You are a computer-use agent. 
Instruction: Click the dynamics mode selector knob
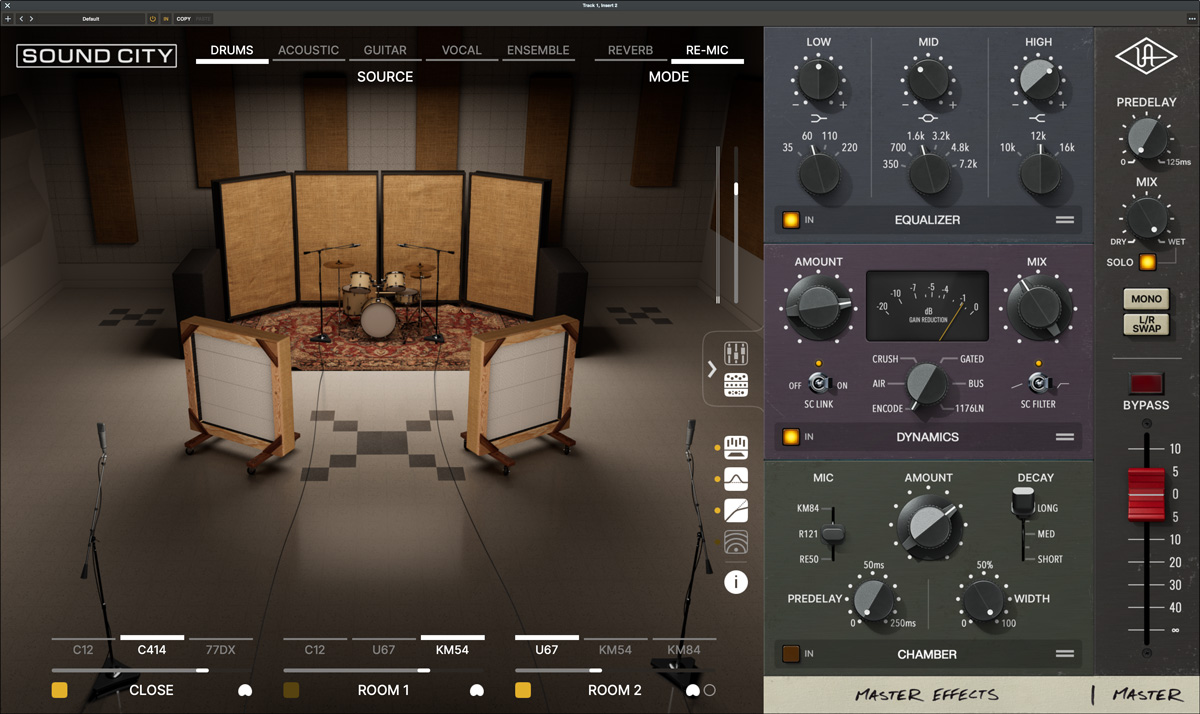click(x=928, y=384)
